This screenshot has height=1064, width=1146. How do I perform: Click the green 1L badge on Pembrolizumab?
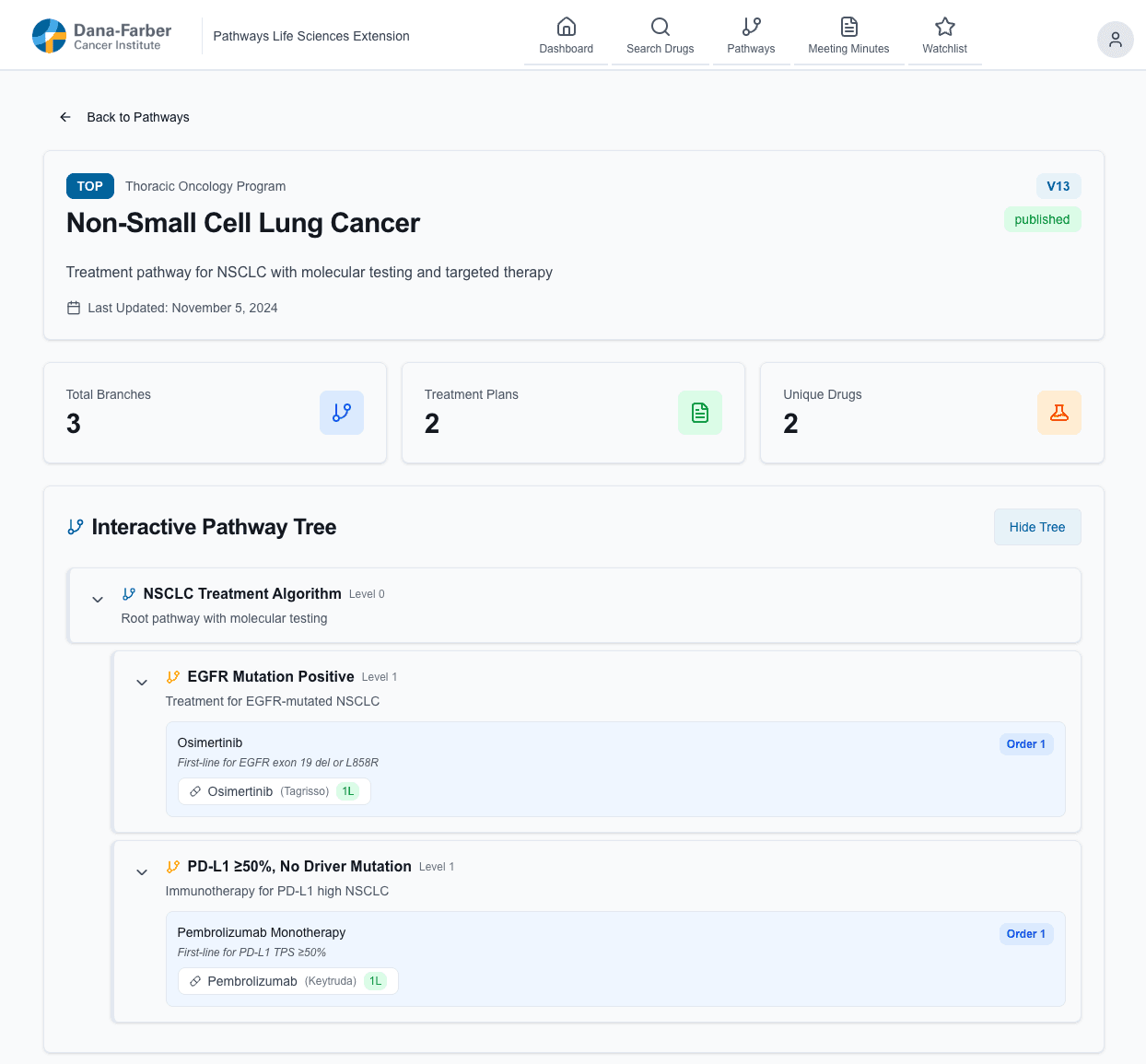coord(375,980)
